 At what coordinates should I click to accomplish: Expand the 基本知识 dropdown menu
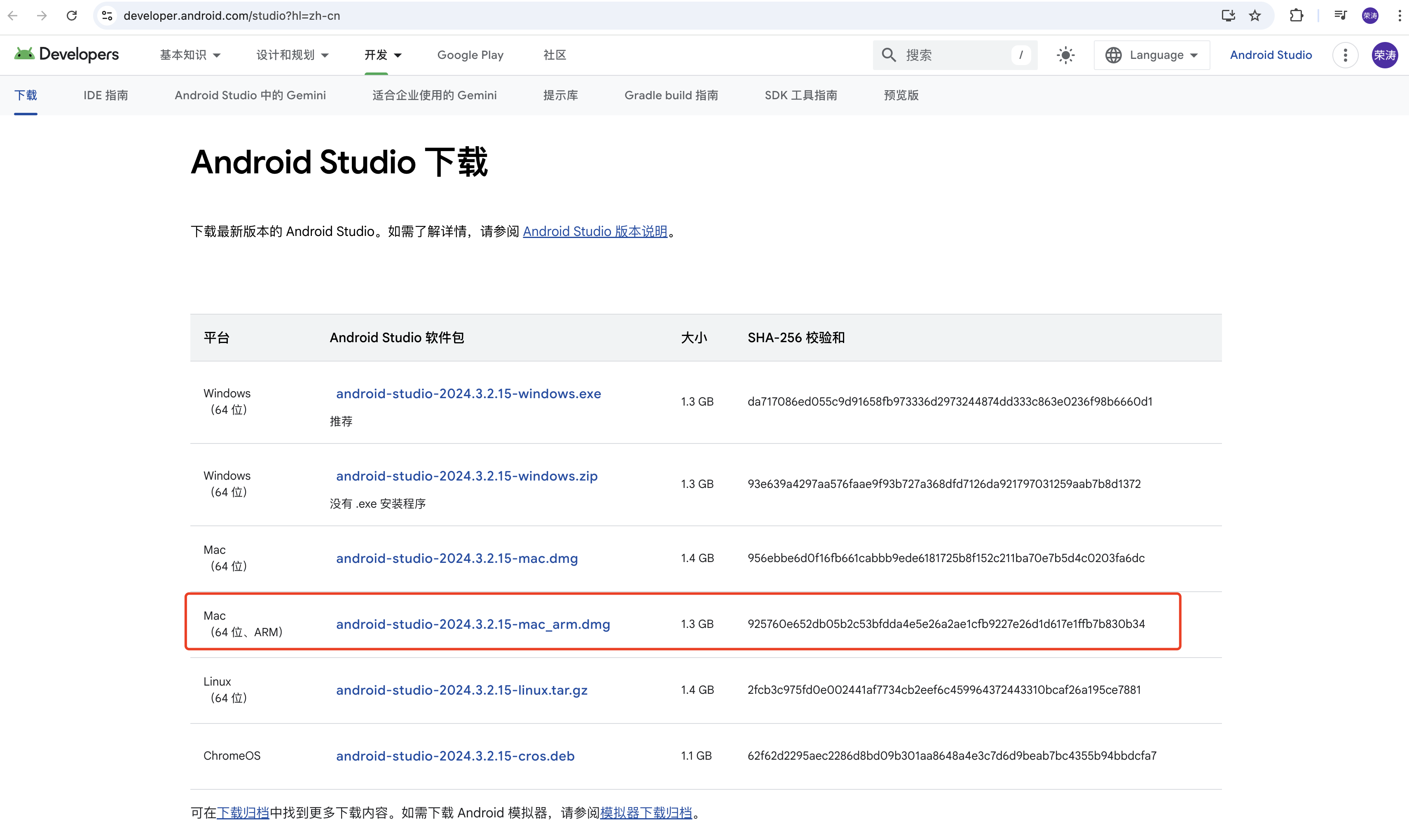tap(190, 55)
